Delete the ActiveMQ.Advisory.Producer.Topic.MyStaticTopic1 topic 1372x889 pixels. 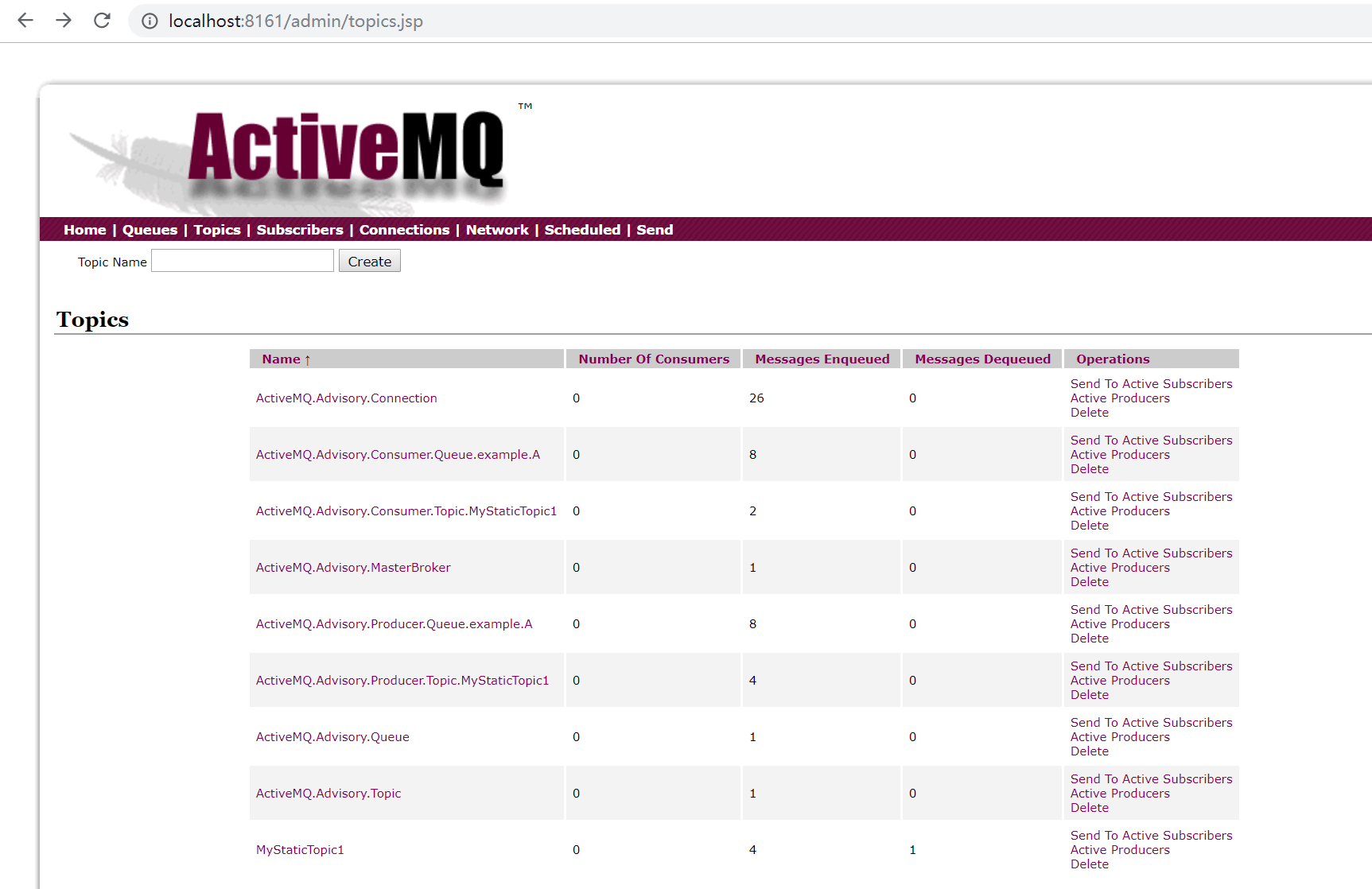(1090, 695)
